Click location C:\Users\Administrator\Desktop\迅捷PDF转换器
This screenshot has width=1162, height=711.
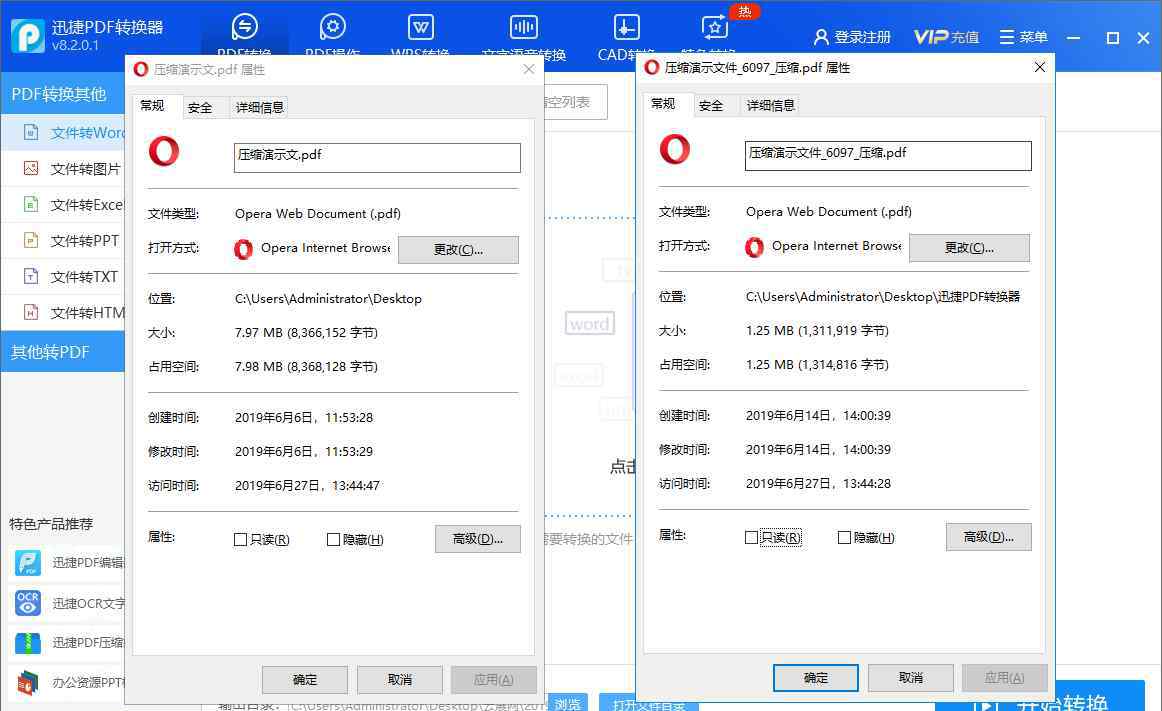[883, 297]
